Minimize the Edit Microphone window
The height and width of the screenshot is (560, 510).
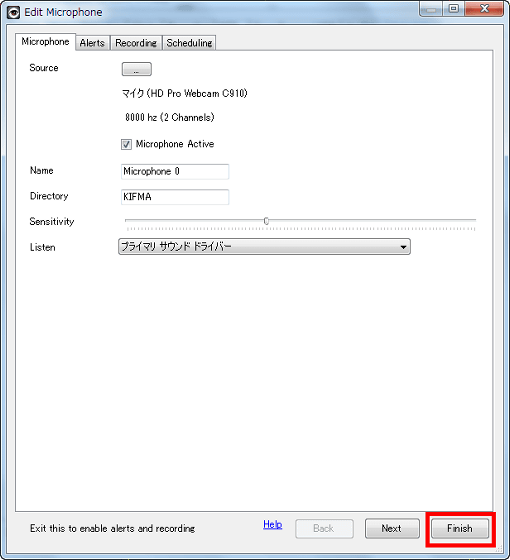tap(431, 9)
